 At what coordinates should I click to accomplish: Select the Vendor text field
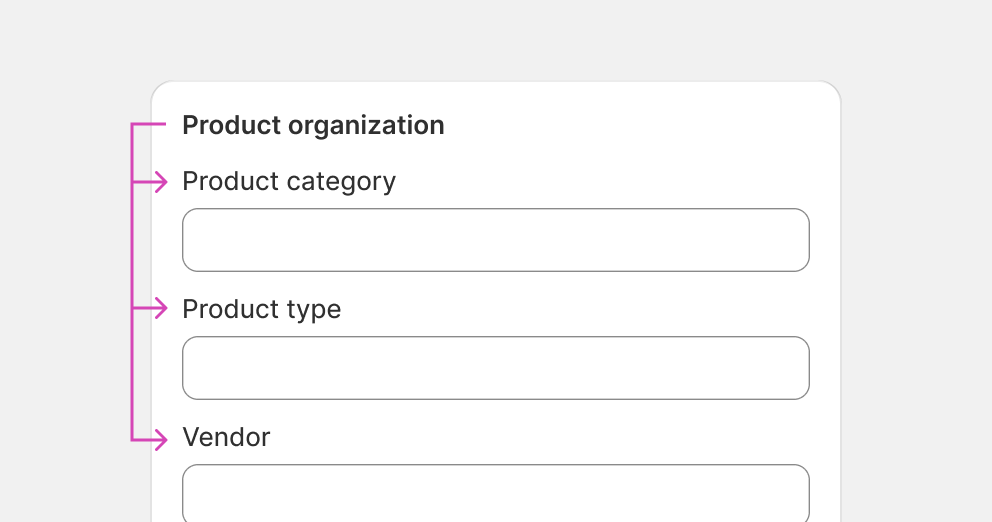[496, 493]
